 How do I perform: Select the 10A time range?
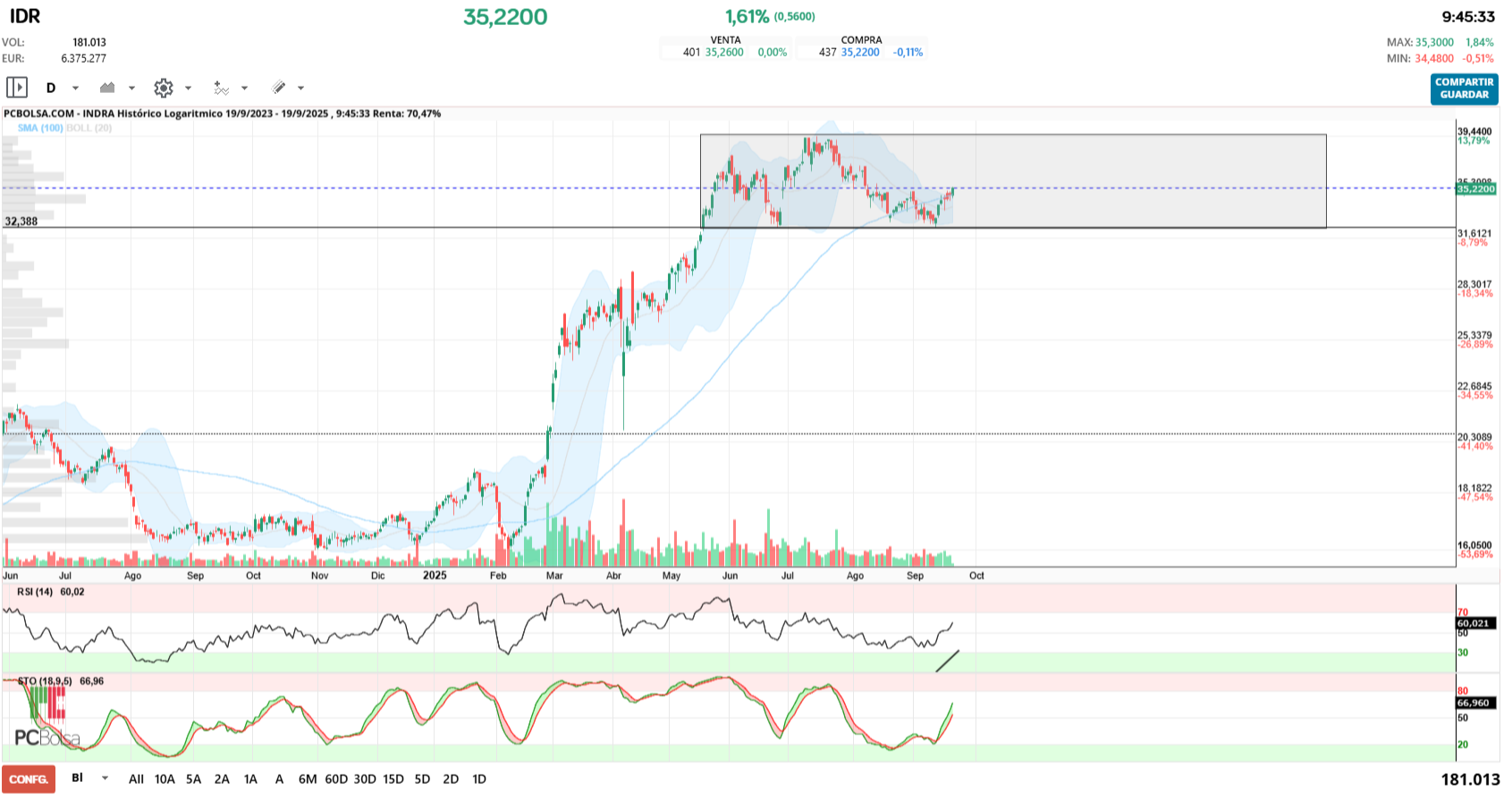165,779
